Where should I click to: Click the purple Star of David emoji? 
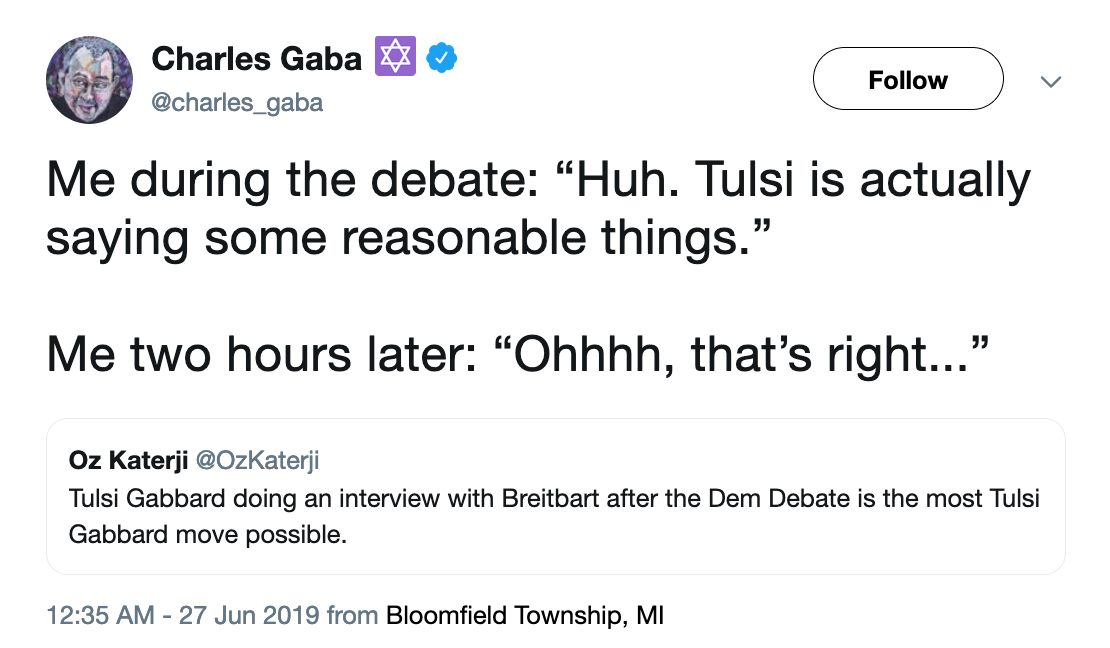[395, 56]
